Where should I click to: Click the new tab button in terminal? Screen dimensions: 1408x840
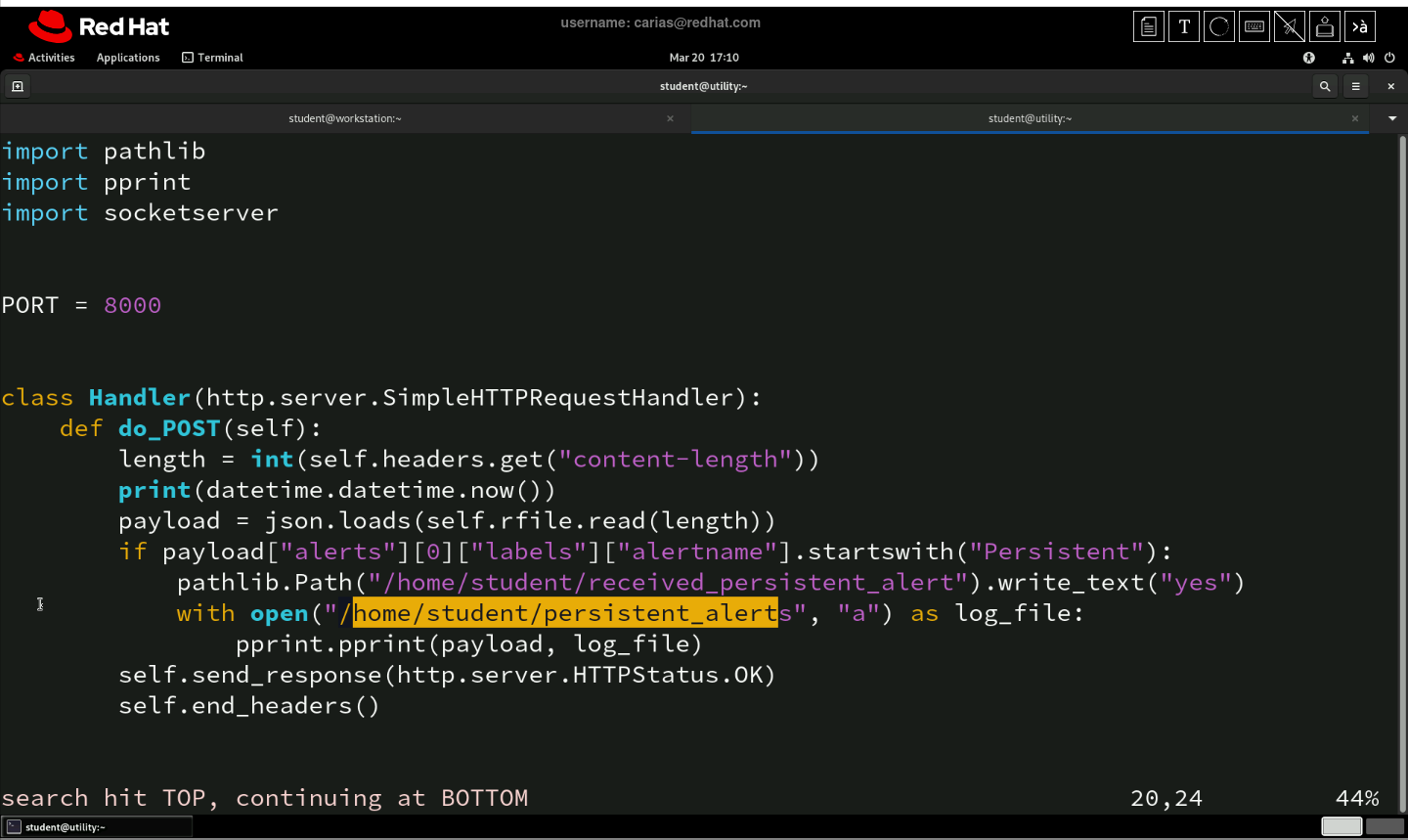(17, 86)
